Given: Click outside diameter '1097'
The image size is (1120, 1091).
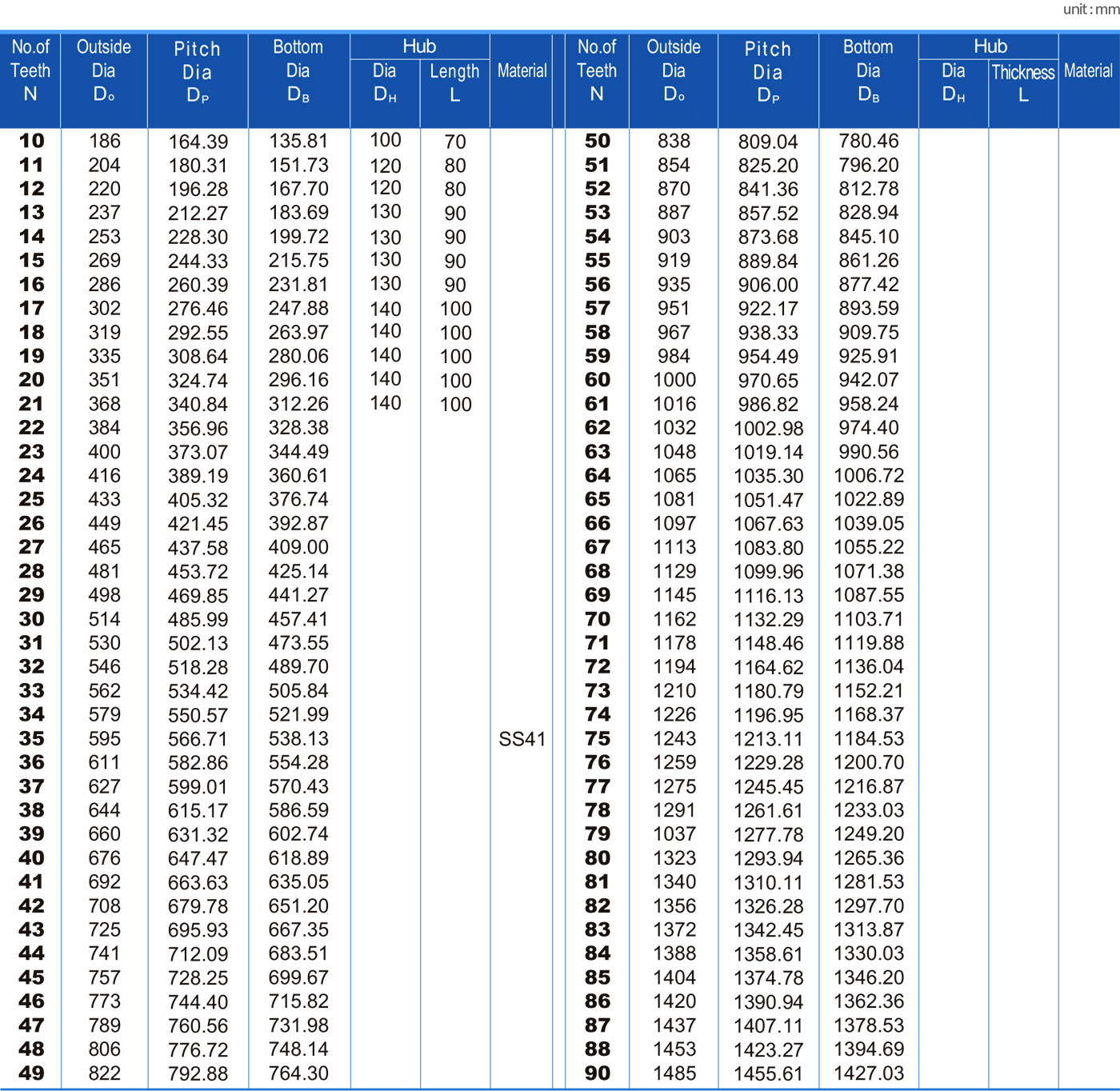Looking at the screenshot, I should click(x=674, y=524).
